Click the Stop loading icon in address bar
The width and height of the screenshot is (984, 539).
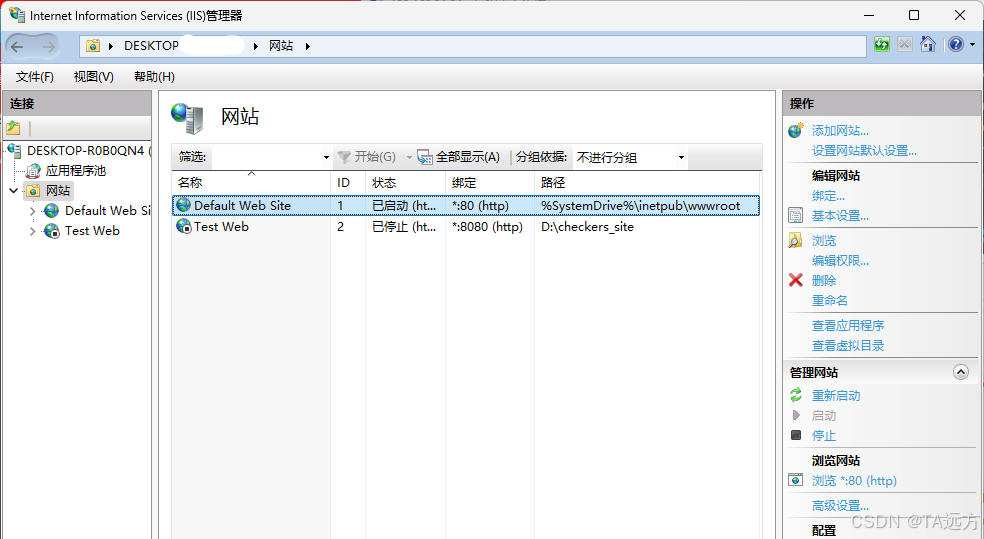pyautogui.click(x=904, y=45)
